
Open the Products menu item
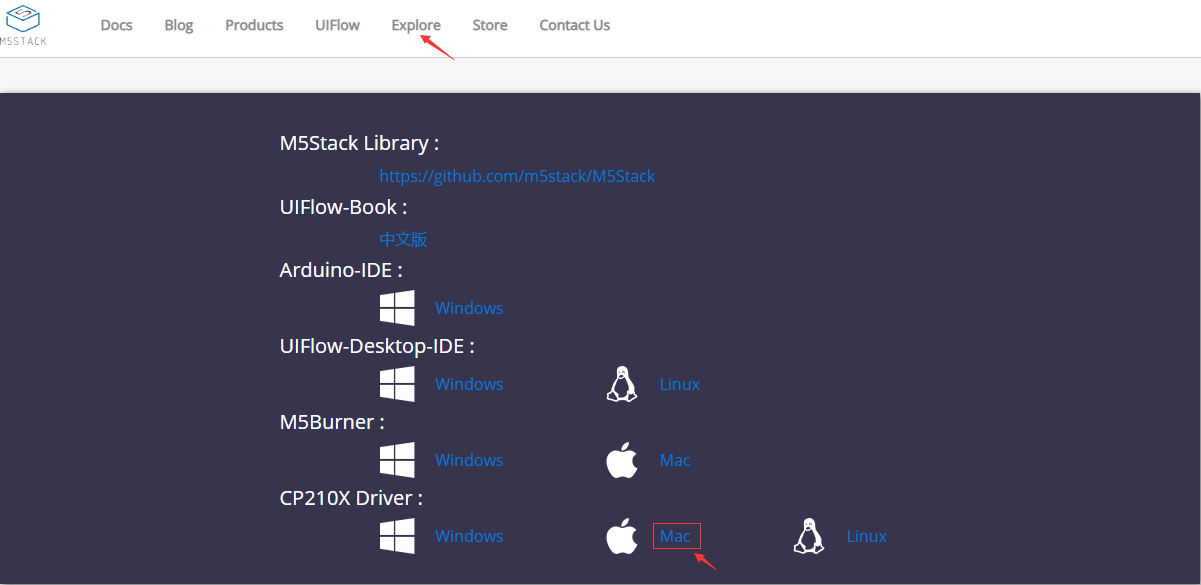(254, 25)
